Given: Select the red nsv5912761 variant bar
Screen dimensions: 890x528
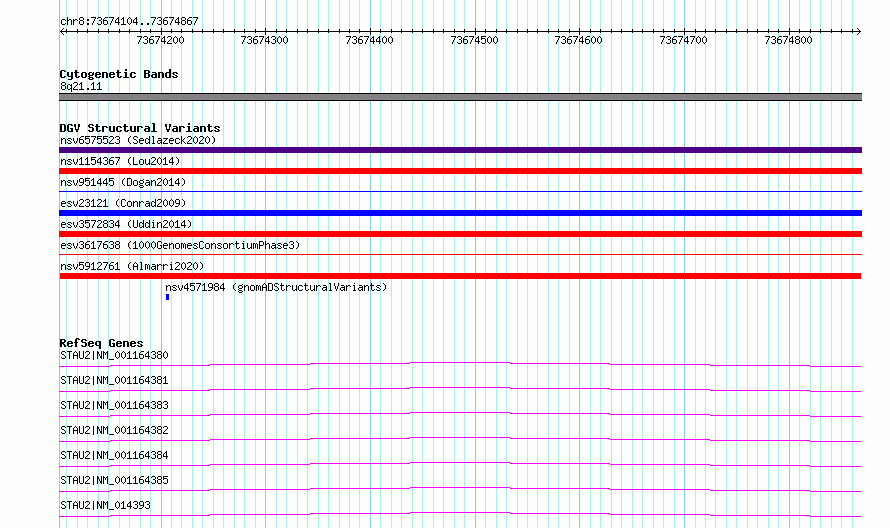Looking at the screenshot, I should point(460,276).
